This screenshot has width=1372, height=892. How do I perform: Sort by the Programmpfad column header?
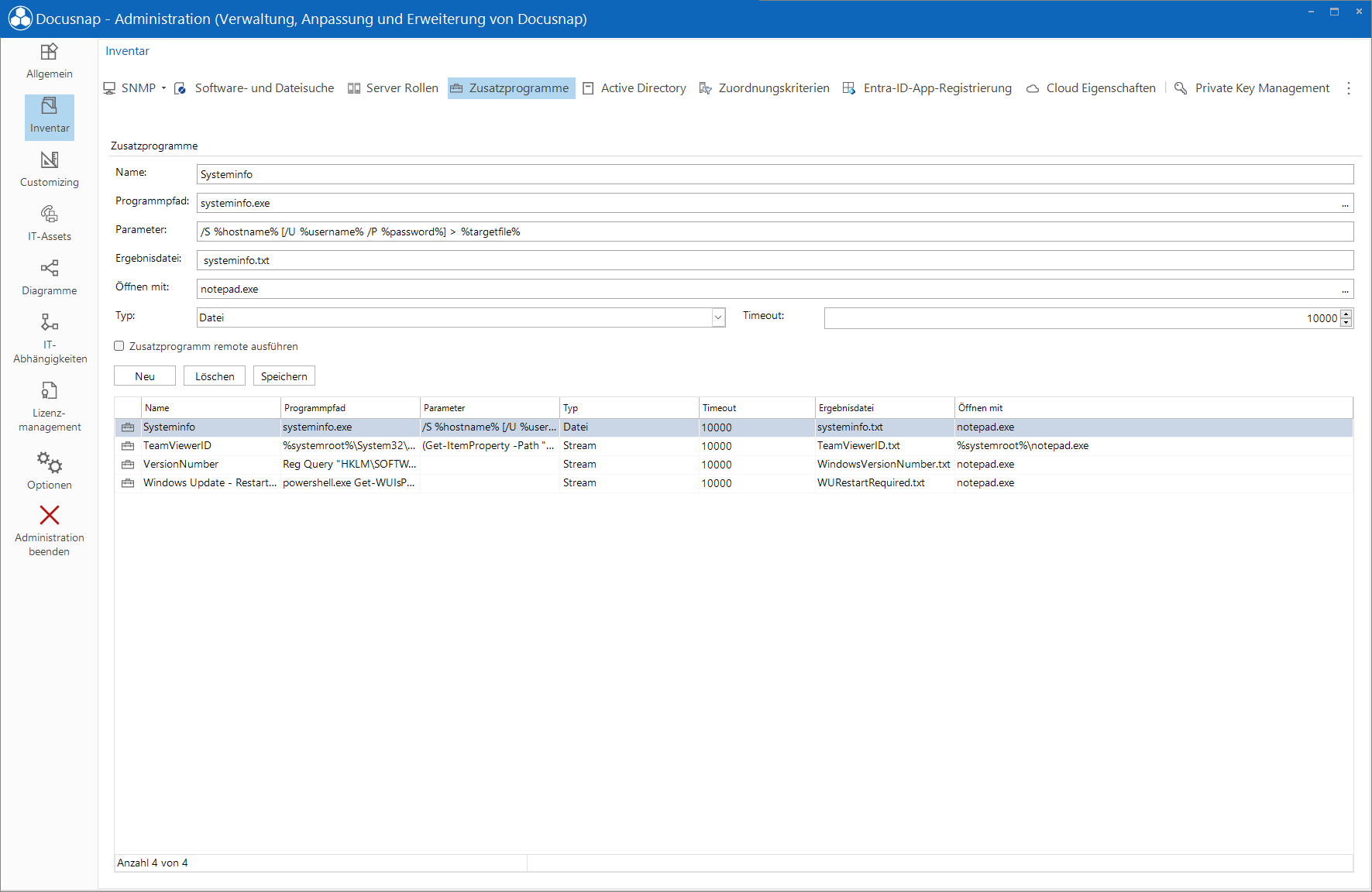click(x=350, y=408)
